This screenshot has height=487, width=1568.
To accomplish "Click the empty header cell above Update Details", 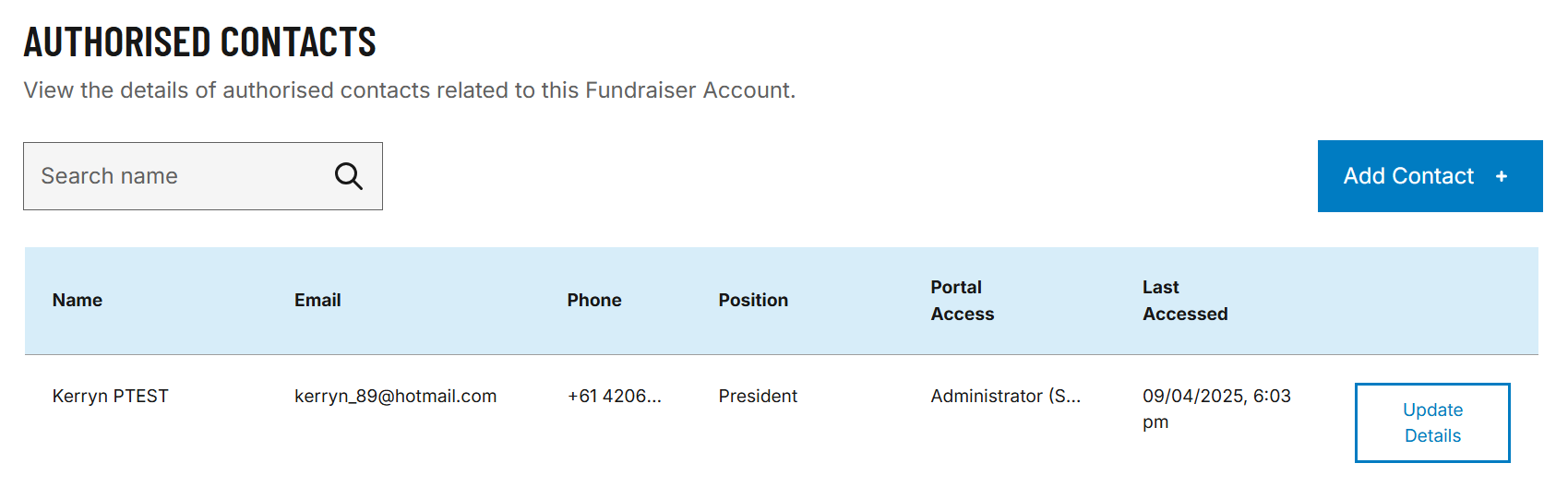I will click(x=1432, y=301).
